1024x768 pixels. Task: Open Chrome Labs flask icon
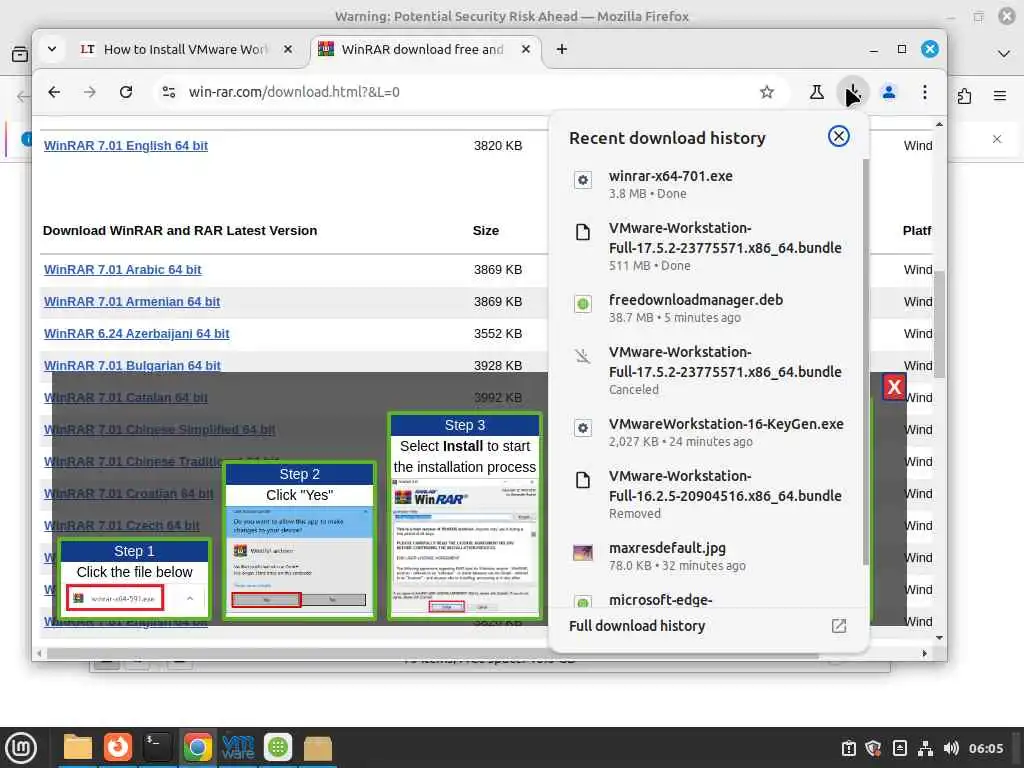click(x=816, y=92)
